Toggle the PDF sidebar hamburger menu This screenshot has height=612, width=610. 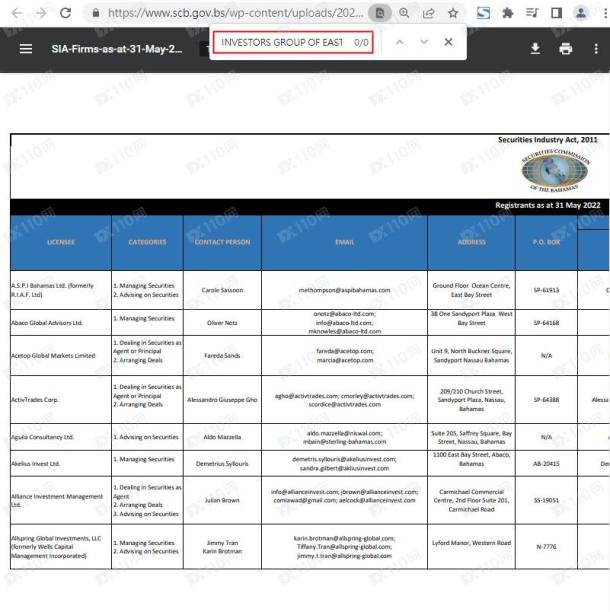[x=26, y=49]
